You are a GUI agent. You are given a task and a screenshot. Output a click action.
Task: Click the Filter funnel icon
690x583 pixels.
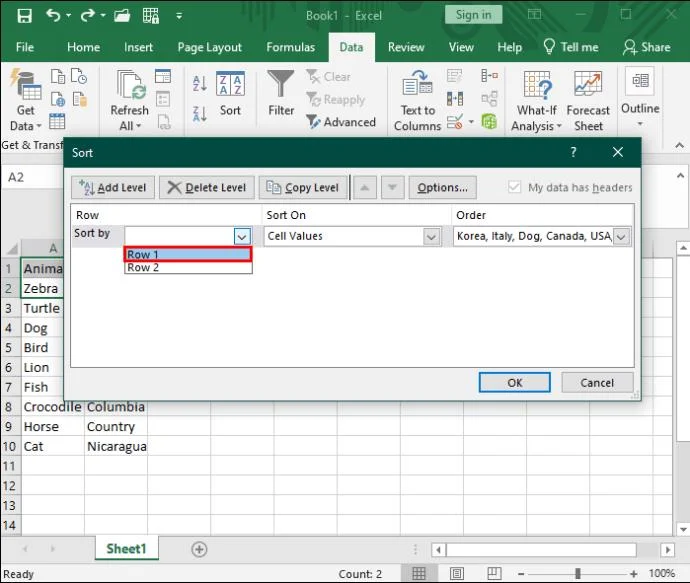tap(281, 93)
